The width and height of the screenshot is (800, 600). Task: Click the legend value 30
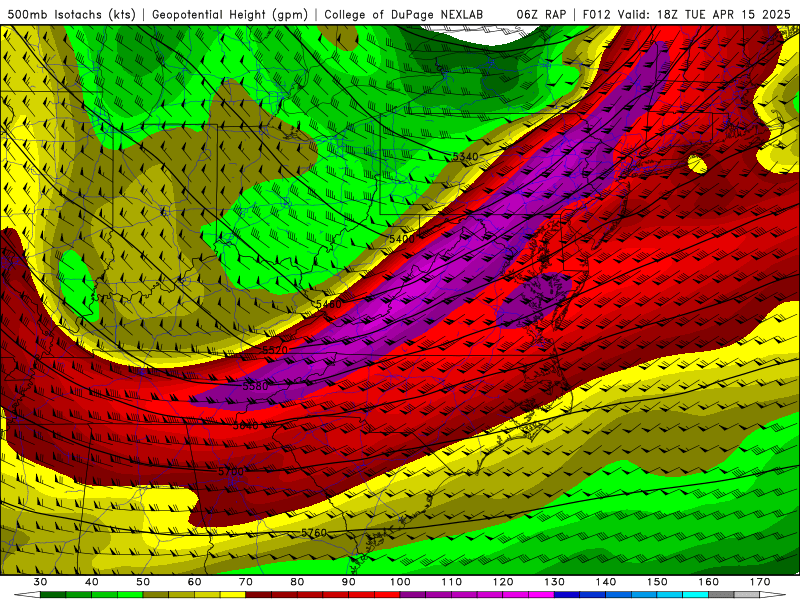tap(40, 582)
